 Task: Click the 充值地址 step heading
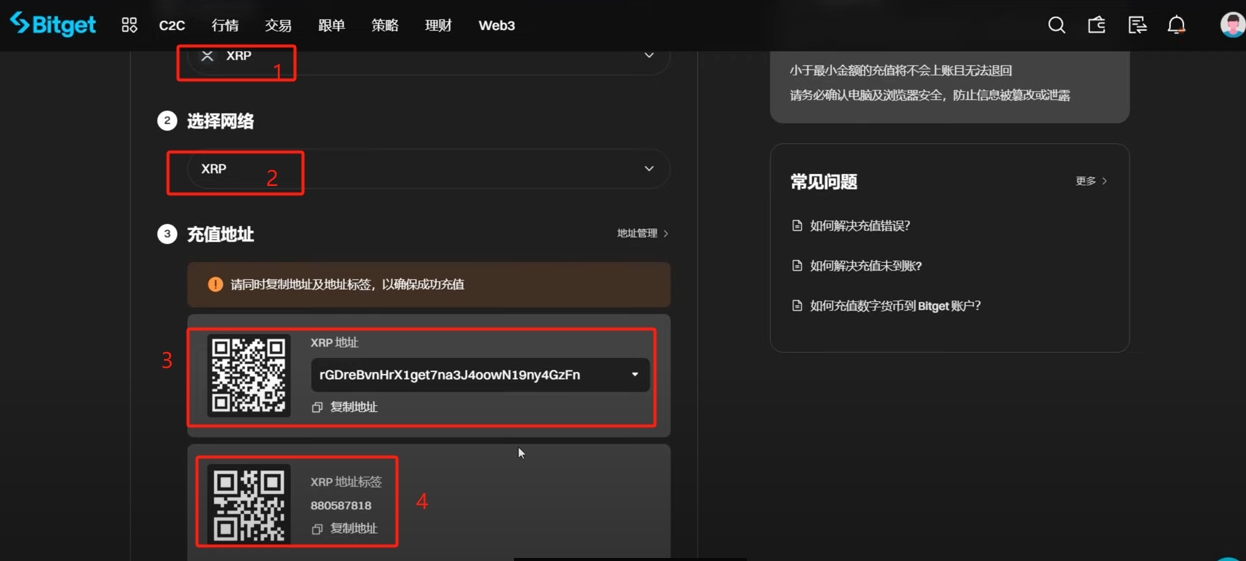(x=220, y=234)
